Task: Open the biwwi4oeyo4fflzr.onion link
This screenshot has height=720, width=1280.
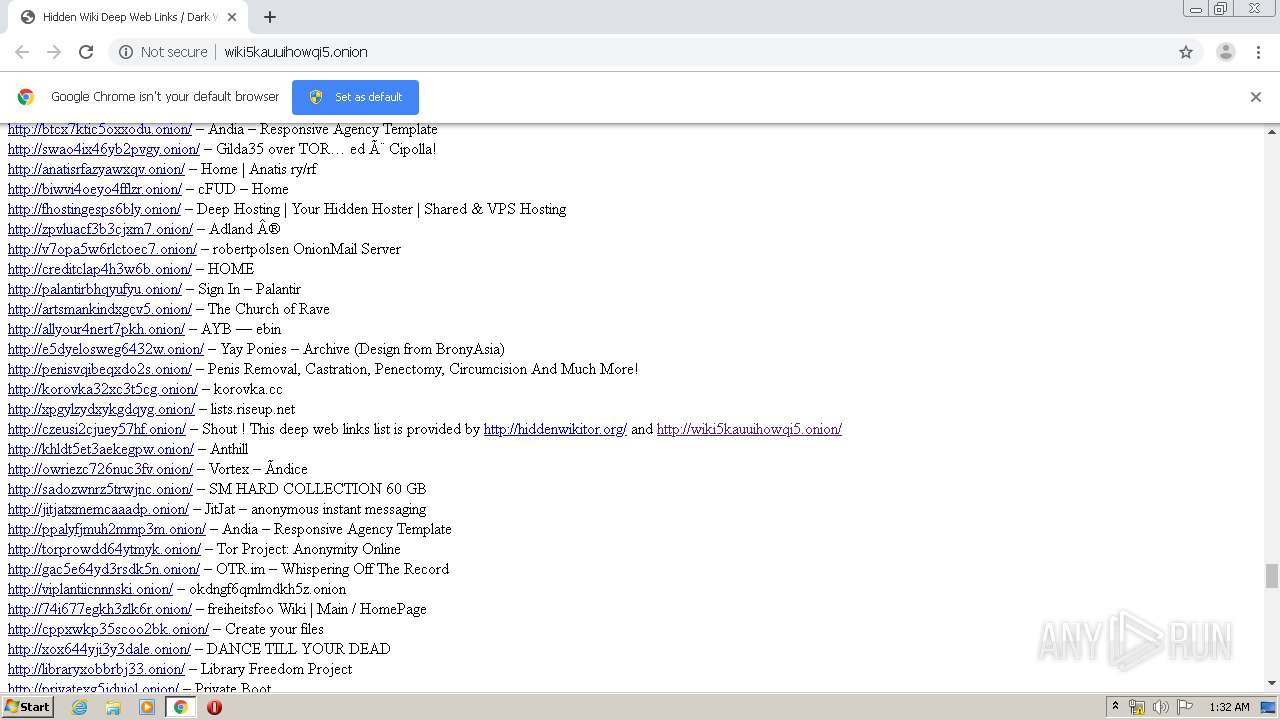Action: click(x=95, y=189)
